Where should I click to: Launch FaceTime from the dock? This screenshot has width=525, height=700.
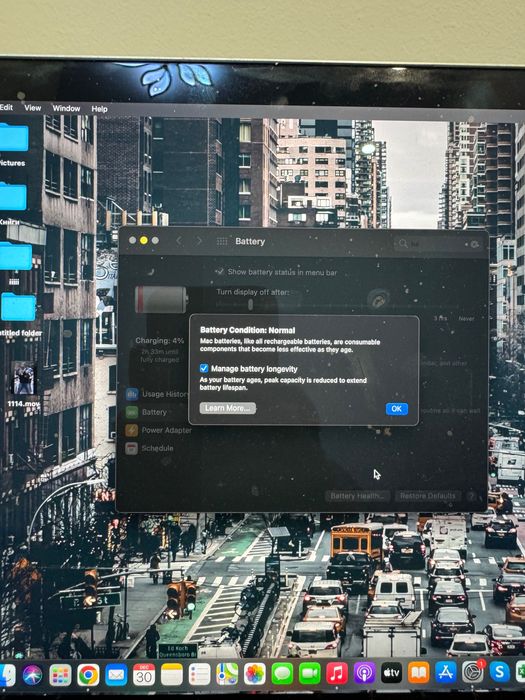pos(309,674)
